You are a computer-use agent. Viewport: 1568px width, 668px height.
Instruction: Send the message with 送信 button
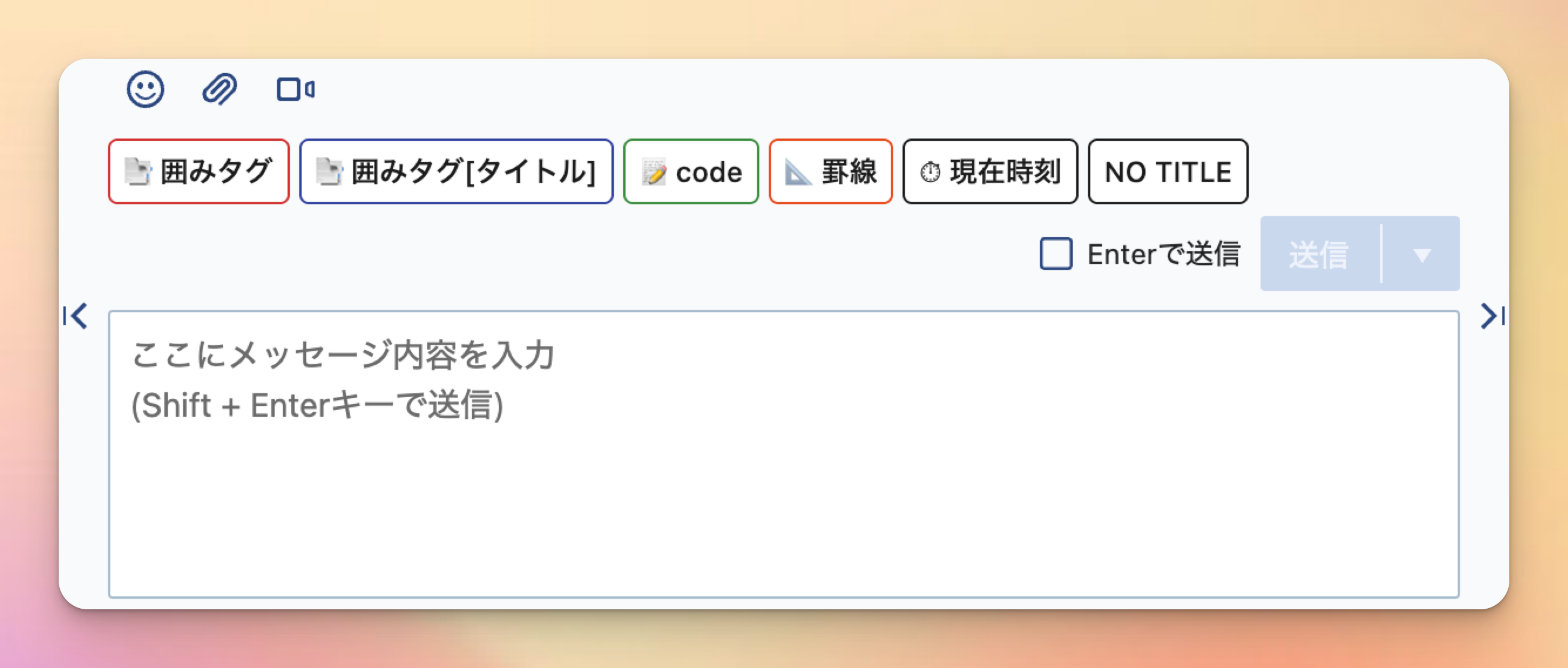pyautogui.click(x=1320, y=254)
